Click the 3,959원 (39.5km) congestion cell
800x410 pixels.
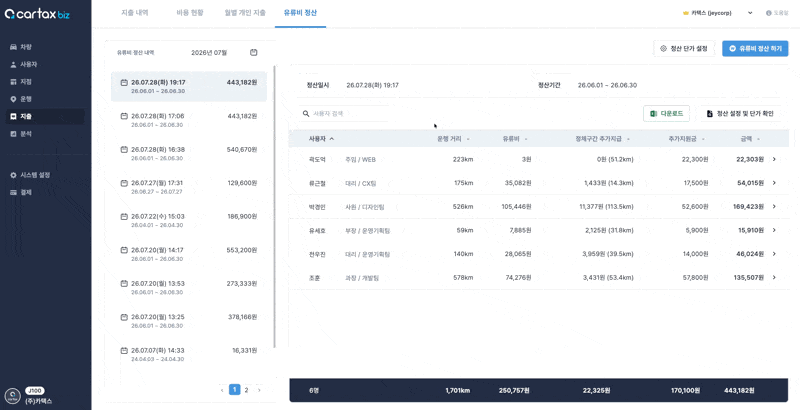pos(608,253)
